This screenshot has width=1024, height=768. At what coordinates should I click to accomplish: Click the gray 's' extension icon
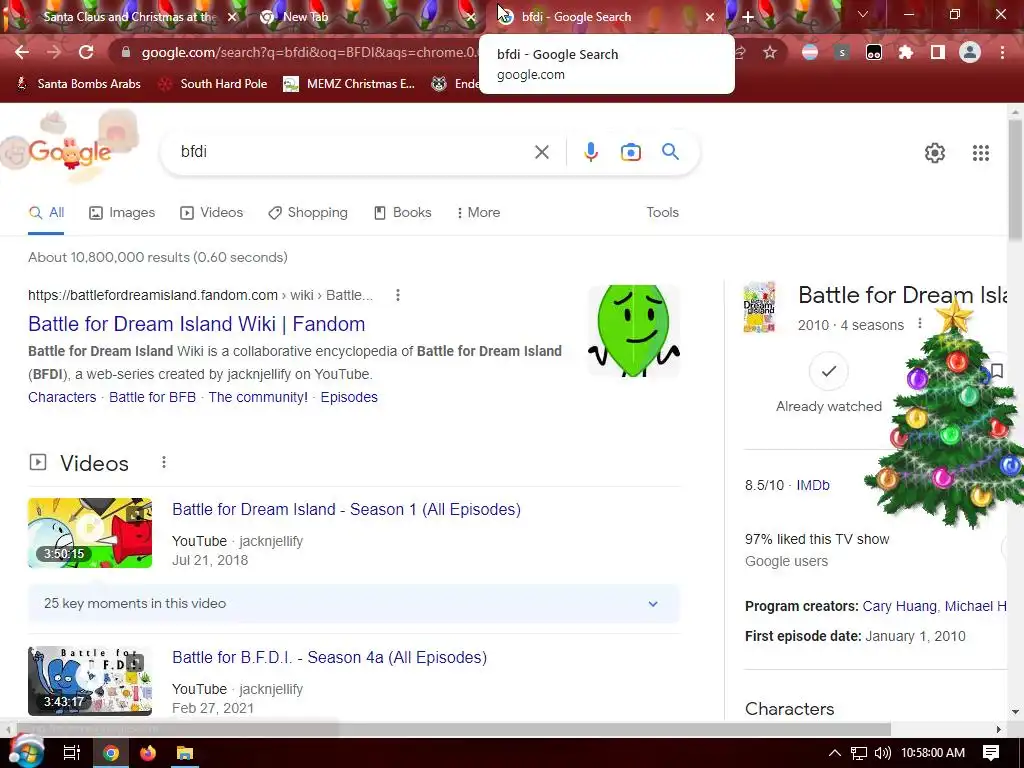842,52
